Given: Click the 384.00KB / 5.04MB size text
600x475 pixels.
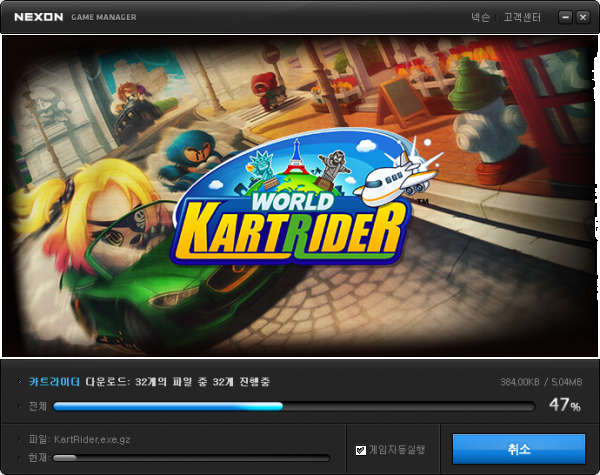Looking at the screenshot, I should click(541, 382).
